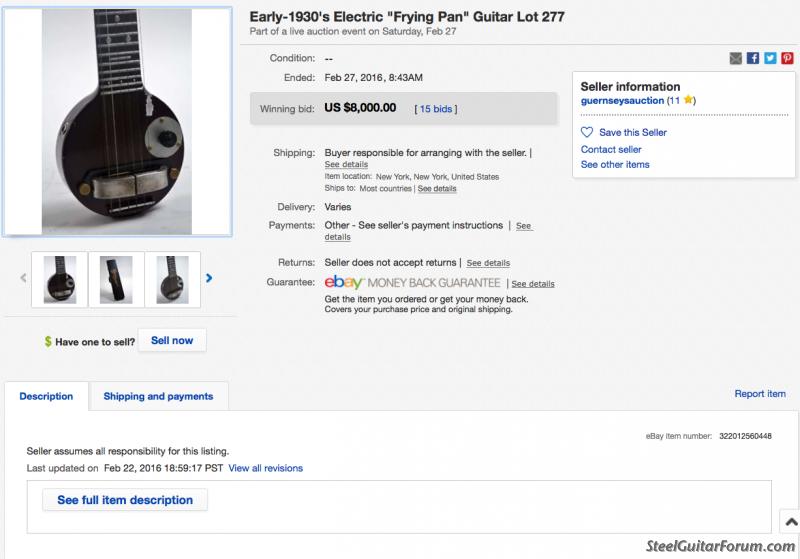Click Report item link
This screenshot has width=800, height=559.
(x=760, y=394)
